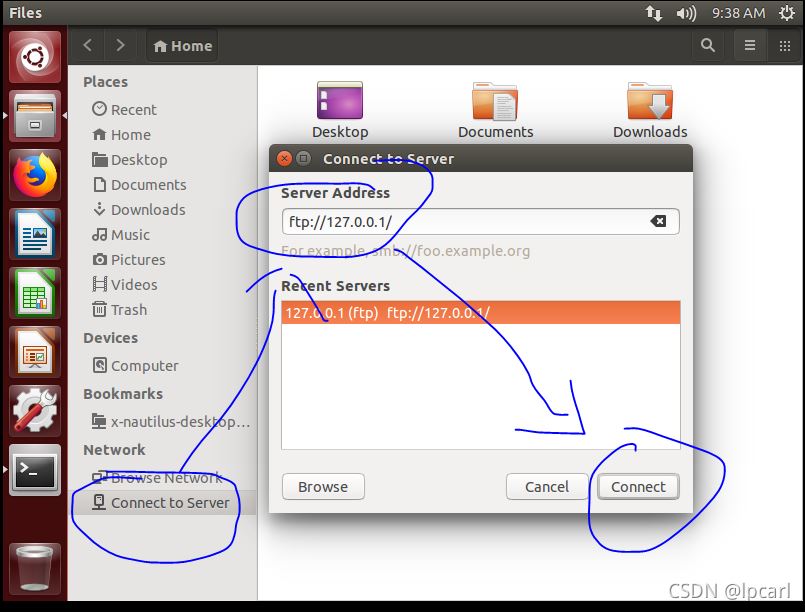
Task: Select the Downloads folder icon
Action: pos(650,110)
